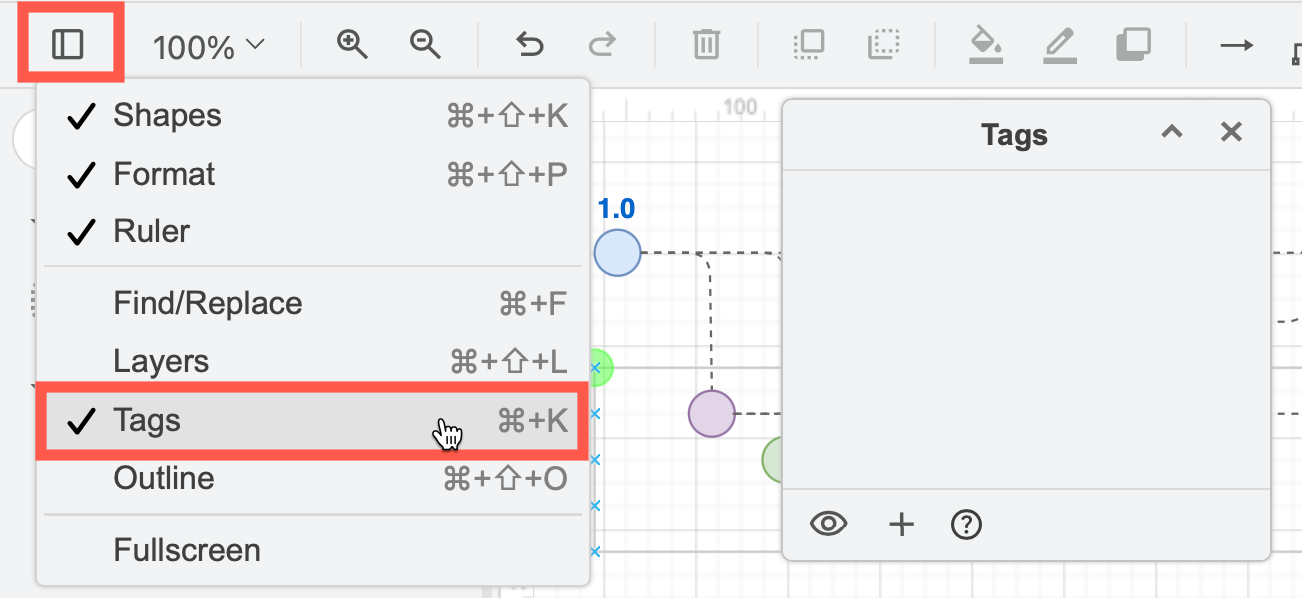Collapse the Tags panel with the chevron

tap(1171, 132)
